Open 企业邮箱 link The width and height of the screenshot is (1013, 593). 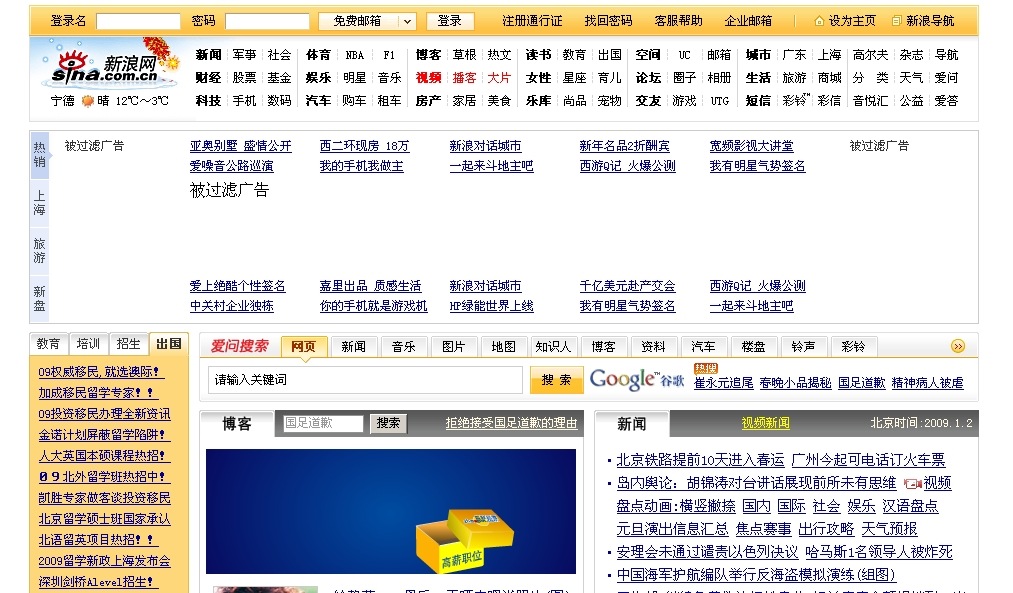click(x=748, y=21)
